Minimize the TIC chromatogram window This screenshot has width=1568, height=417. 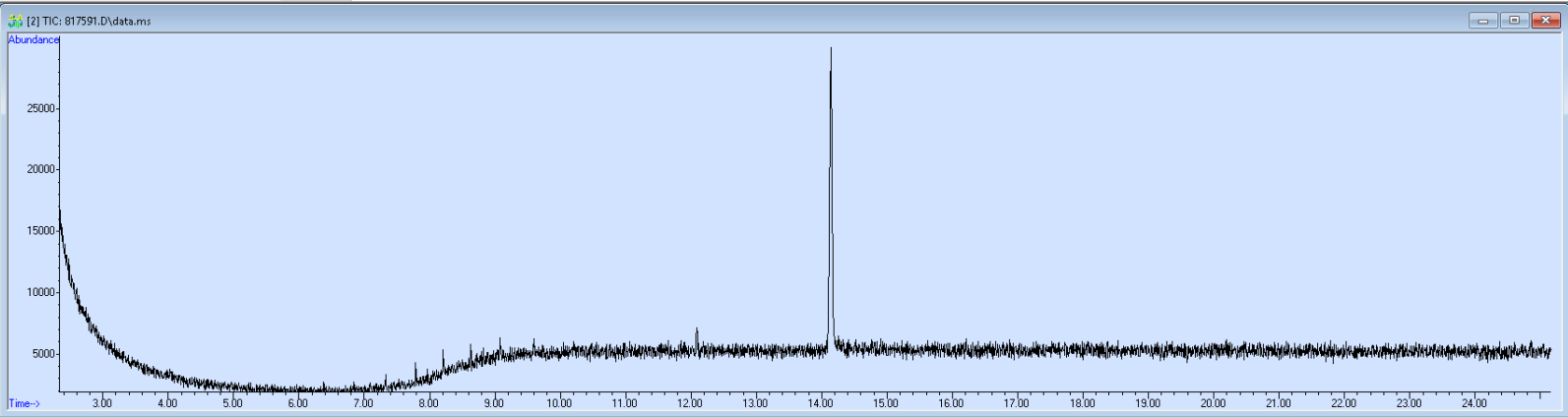1482,20
